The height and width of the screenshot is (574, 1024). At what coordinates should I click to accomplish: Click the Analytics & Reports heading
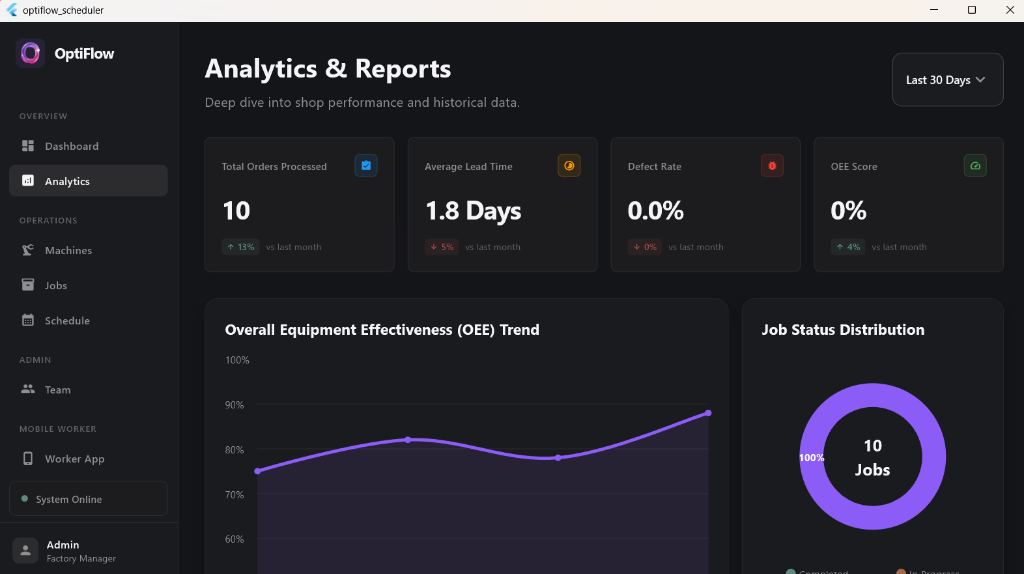[x=328, y=69]
